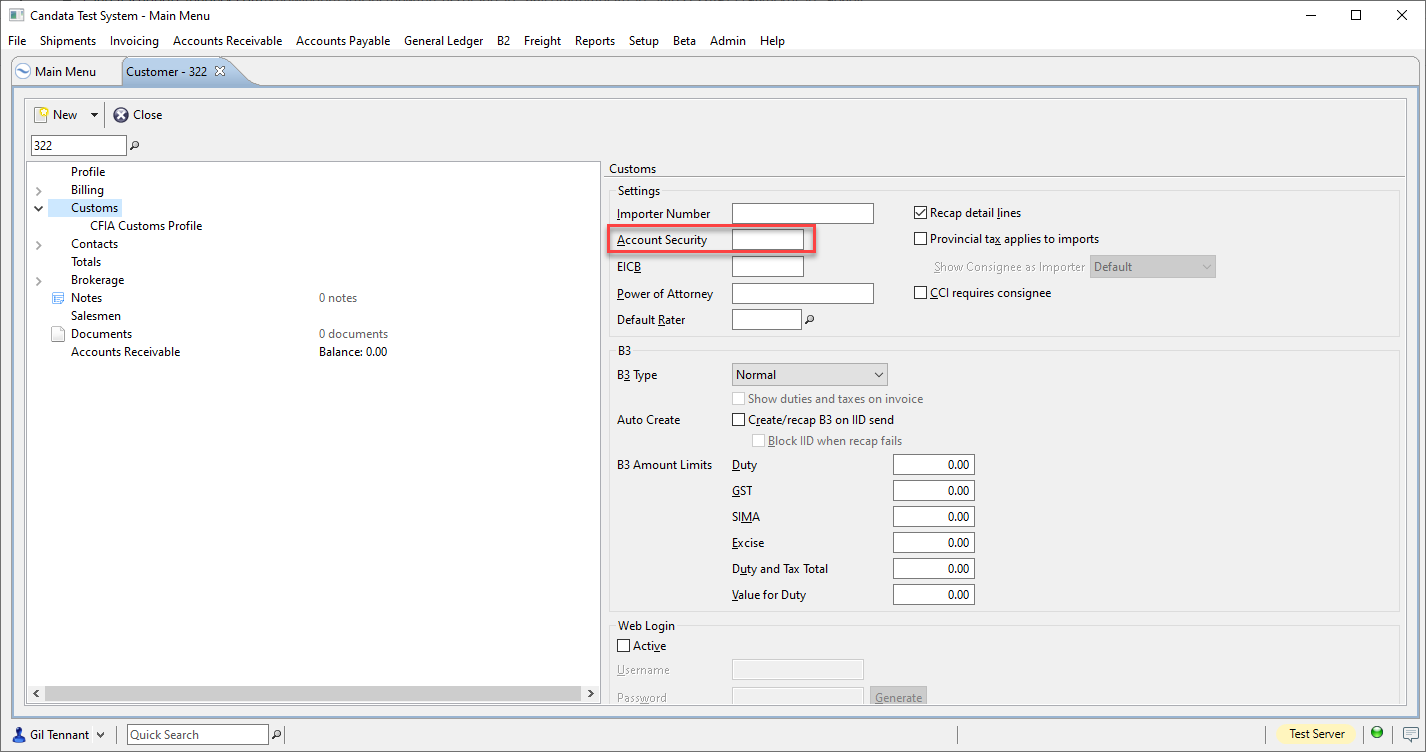The height and width of the screenshot is (752, 1426).
Task: Click Quick Search magnifier icon
Action: tap(277, 735)
